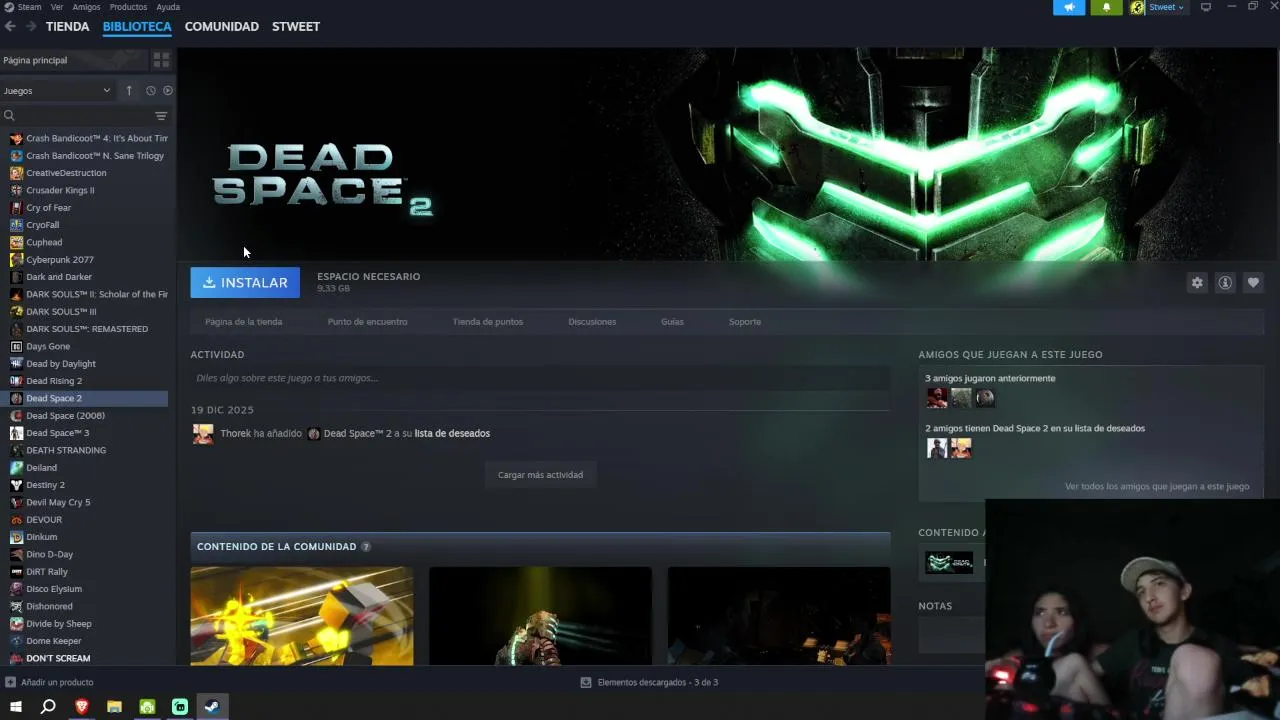Click Ver todos los amigos que juegan
The height and width of the screenshot is (720, 1280).
(x=1157, y=486)
